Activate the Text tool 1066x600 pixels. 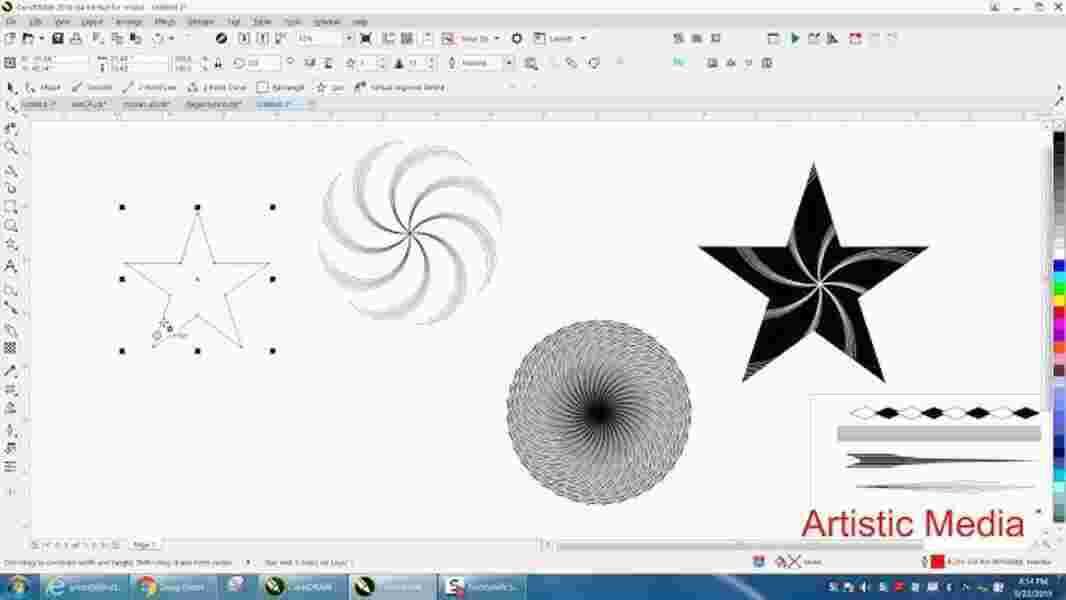coord(11,266)
